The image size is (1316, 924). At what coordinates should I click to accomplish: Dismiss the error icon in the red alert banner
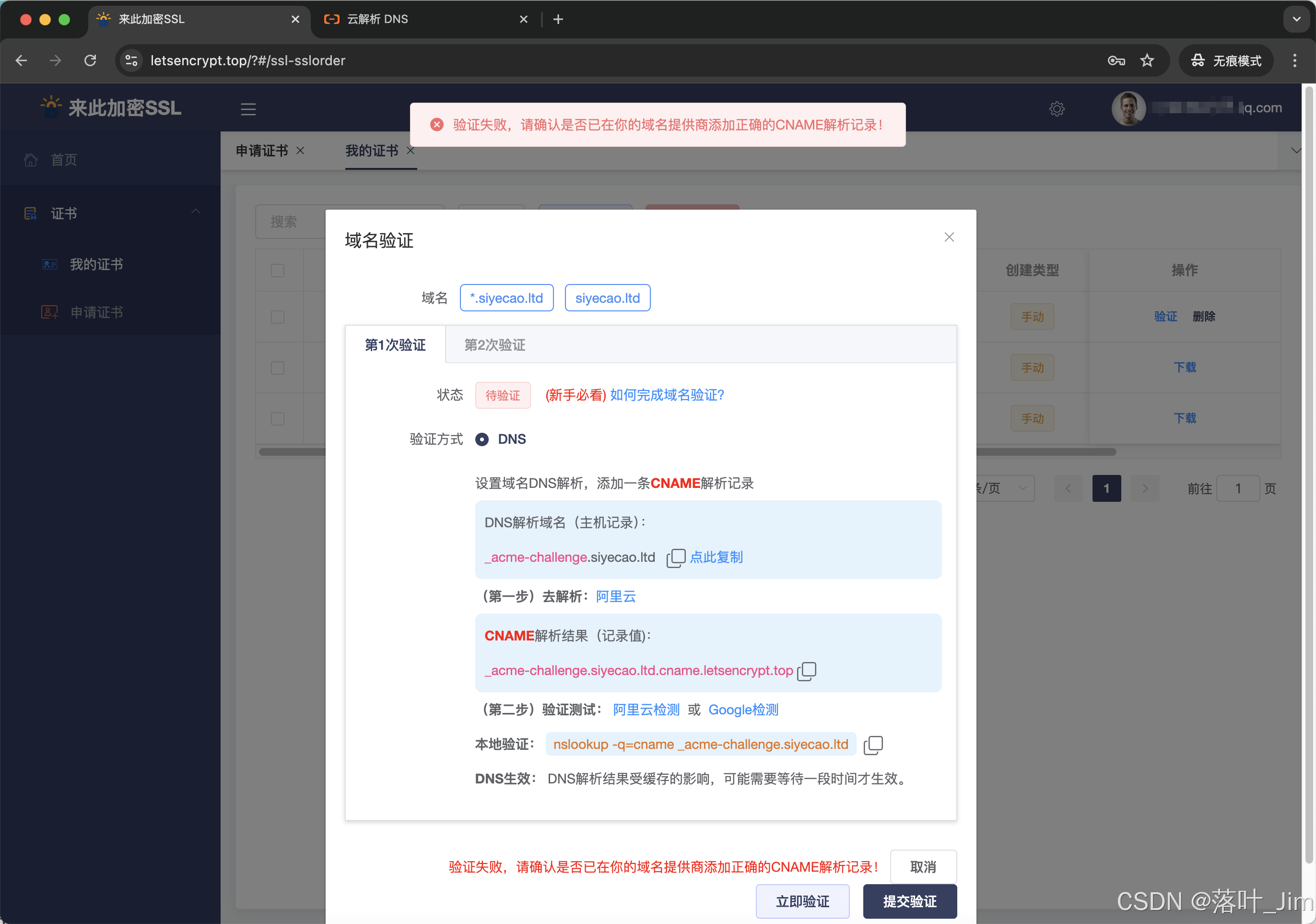(x=437, y=125)
